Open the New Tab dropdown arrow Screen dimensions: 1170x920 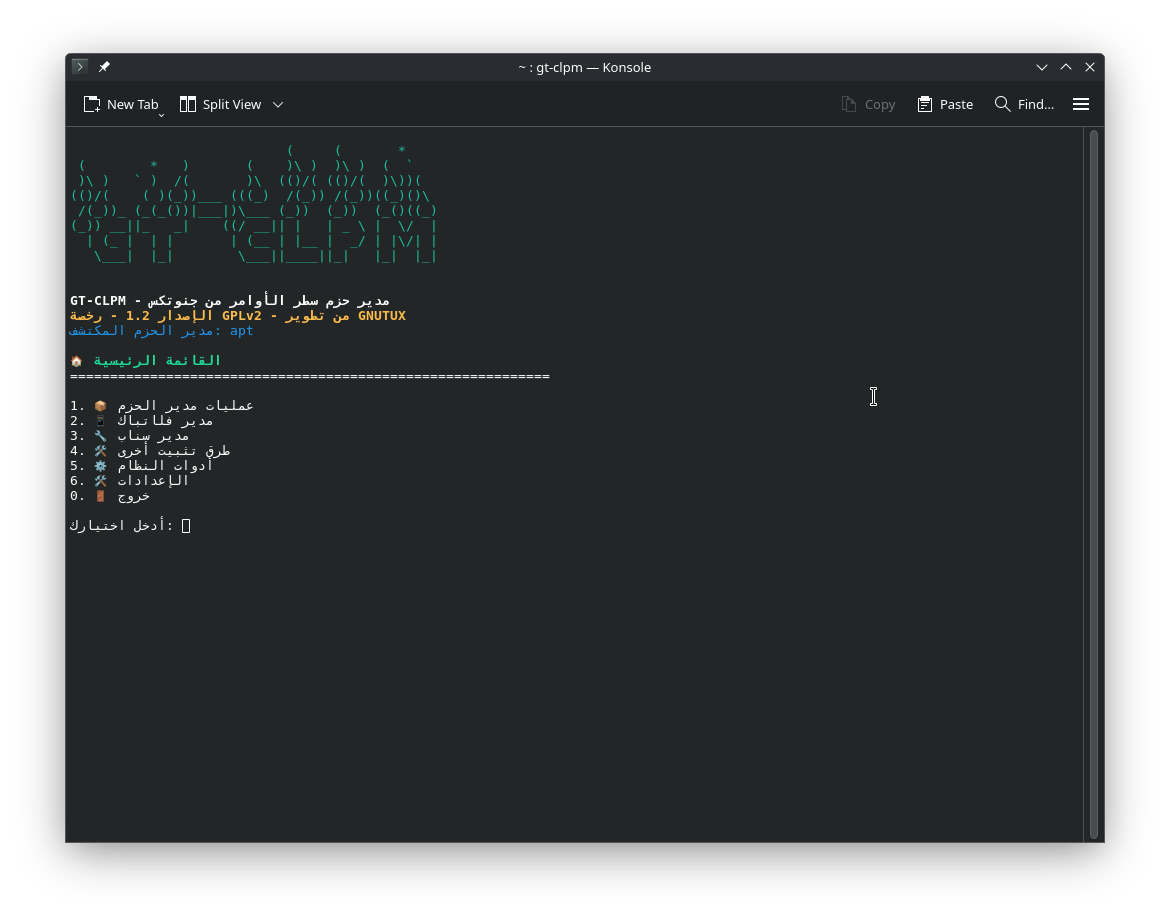(161, 114)
